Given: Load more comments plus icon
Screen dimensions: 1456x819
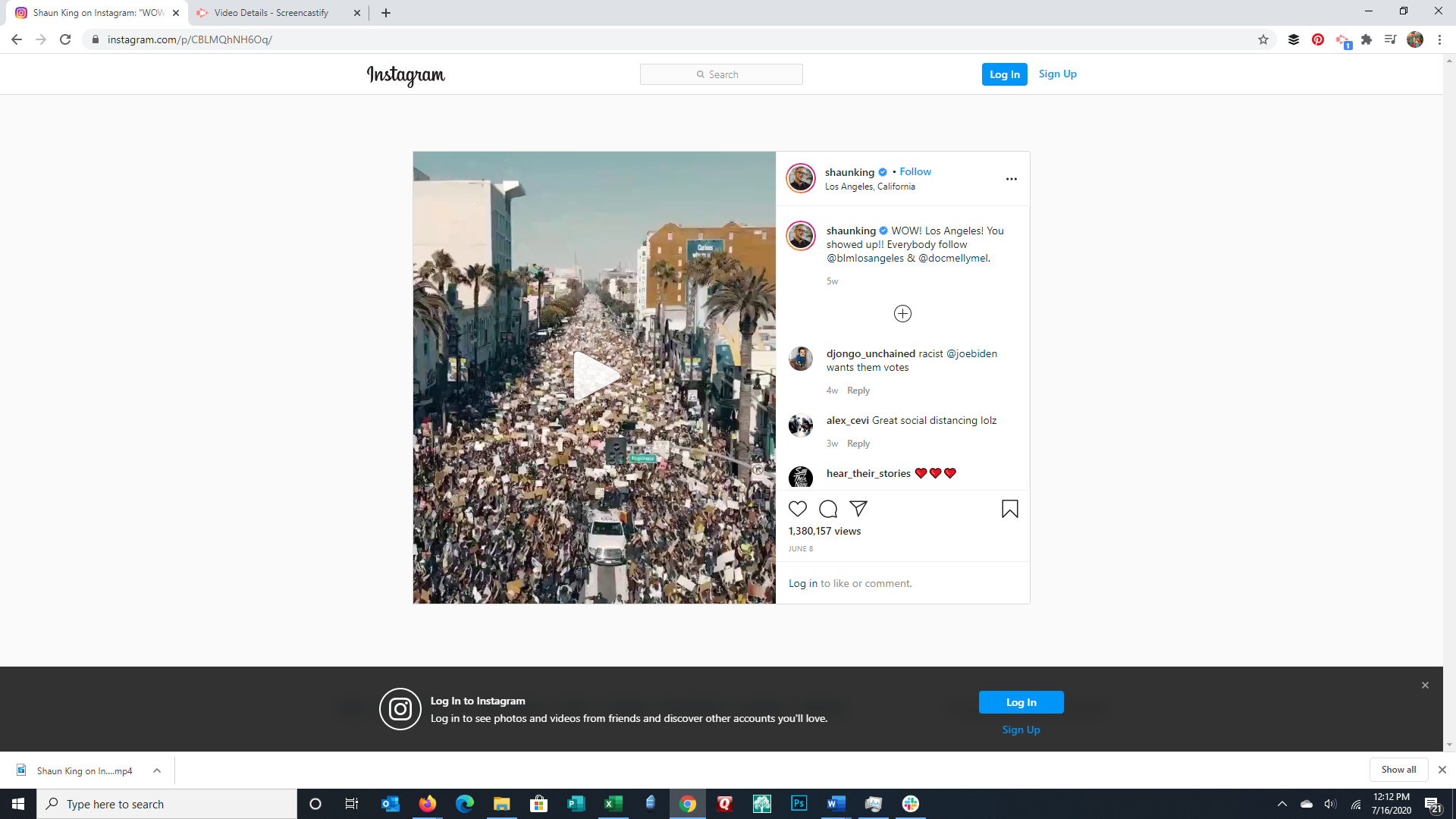Looking at the screenshot, I should 902,314.
